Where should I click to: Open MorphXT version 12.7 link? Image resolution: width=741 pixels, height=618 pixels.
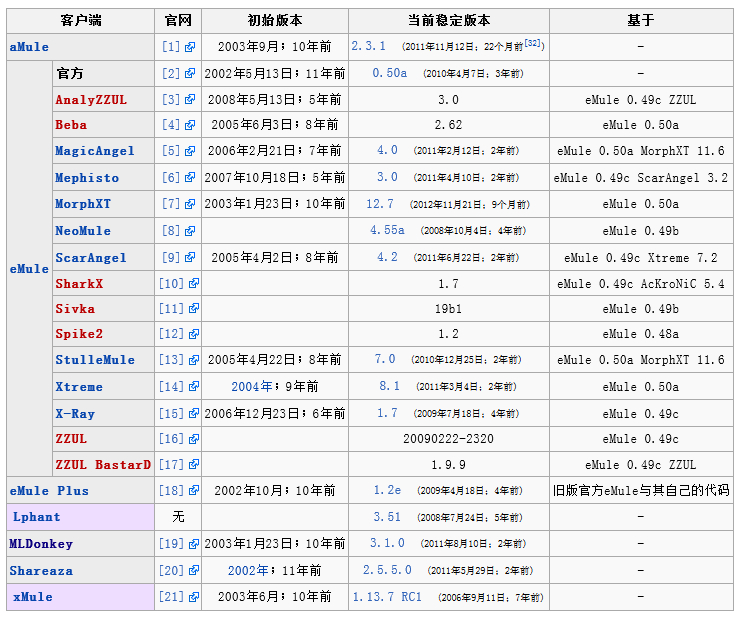[x=380, y=204]
